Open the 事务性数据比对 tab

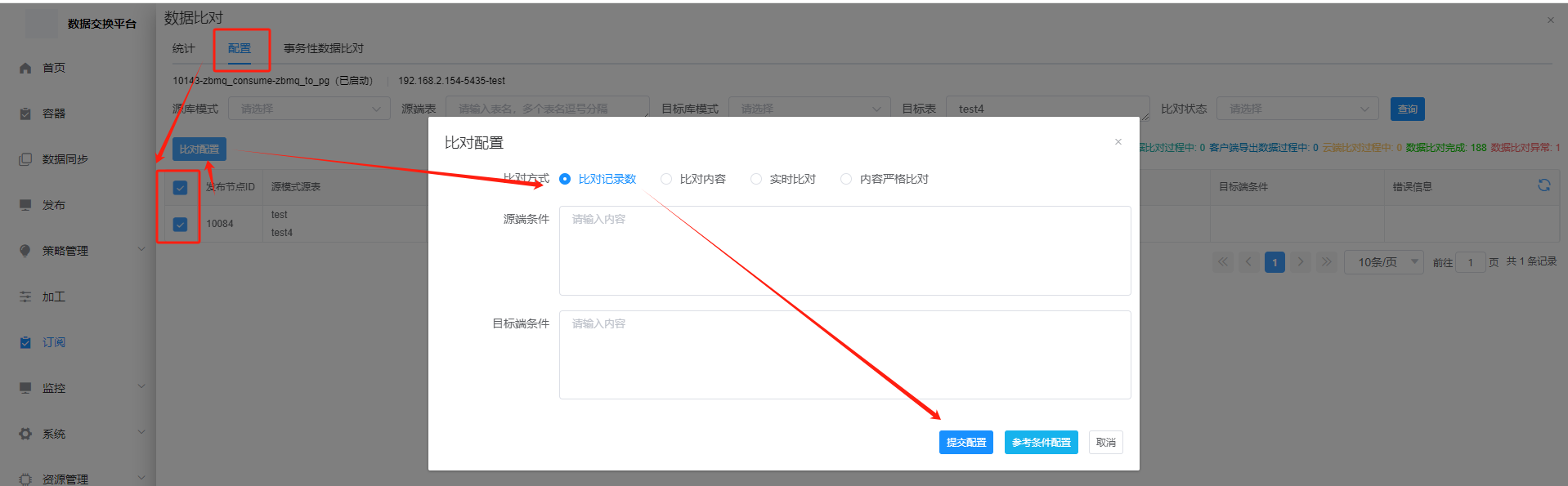(324, 48)
